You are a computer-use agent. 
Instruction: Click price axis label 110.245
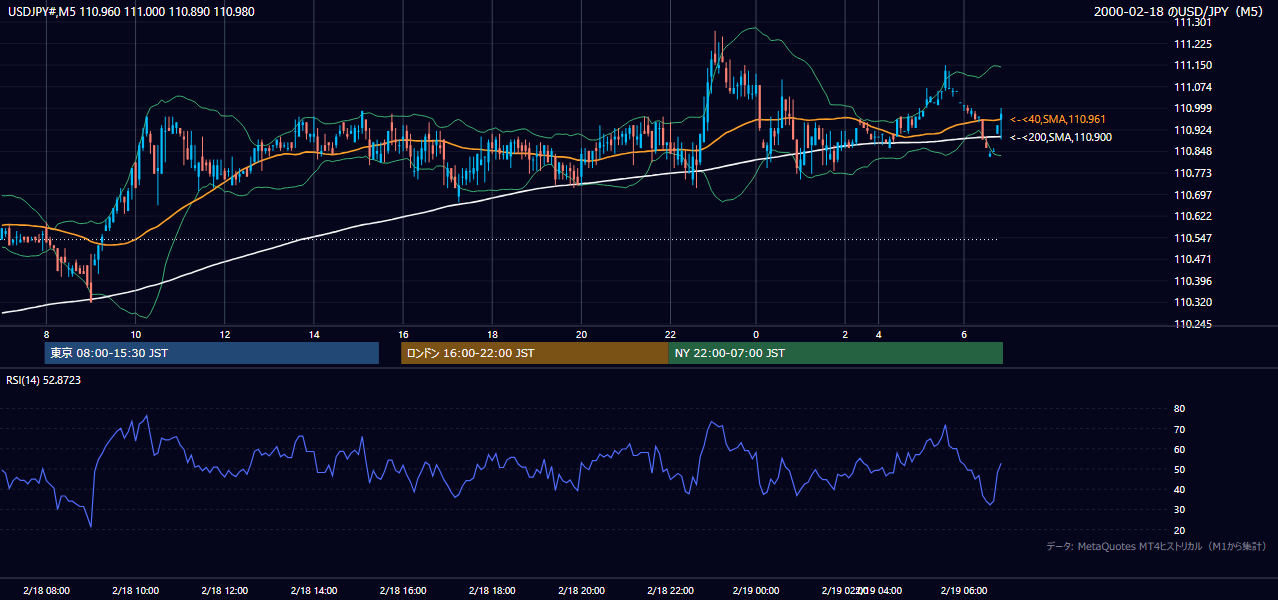[1193, 324]
